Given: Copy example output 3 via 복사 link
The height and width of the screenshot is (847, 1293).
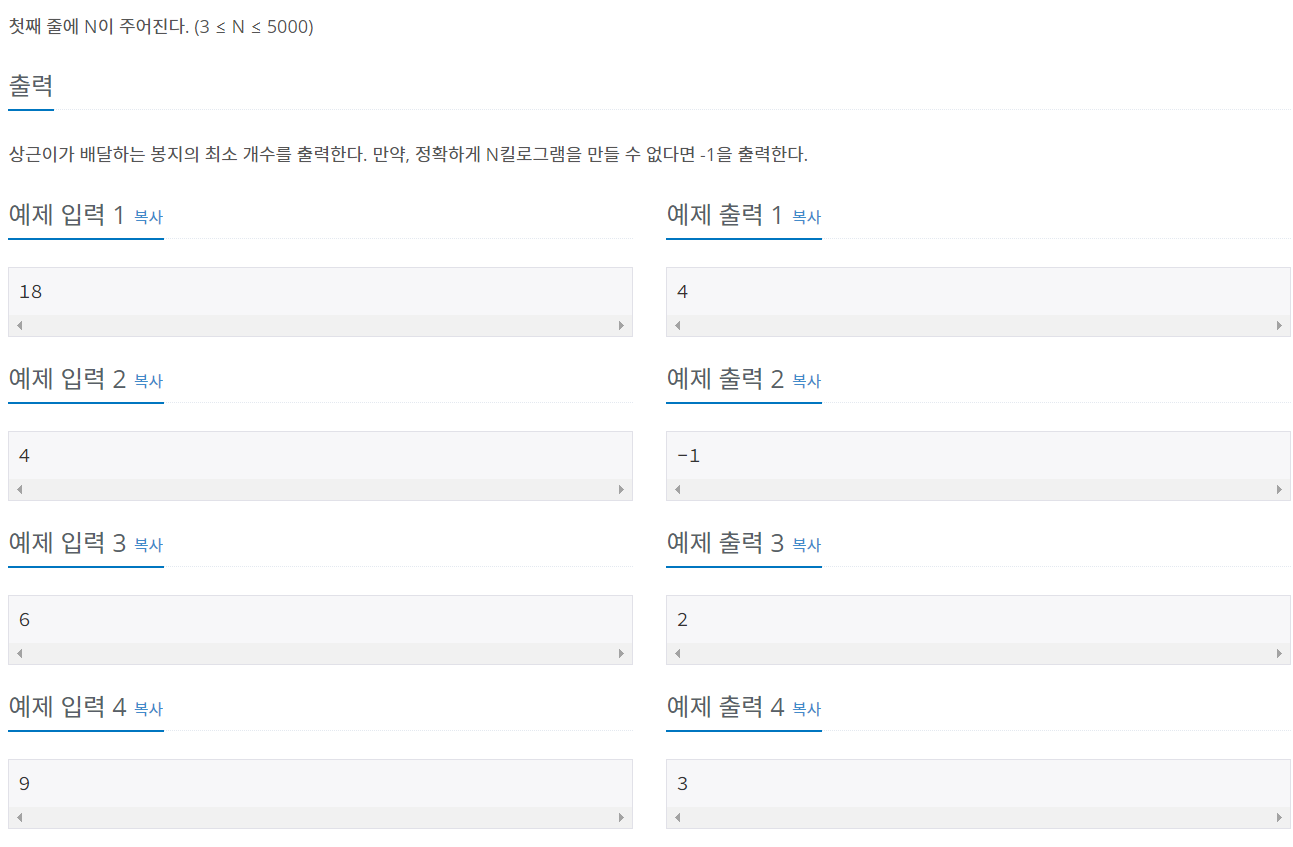Looking at the screenshot, I should (806, 545).
